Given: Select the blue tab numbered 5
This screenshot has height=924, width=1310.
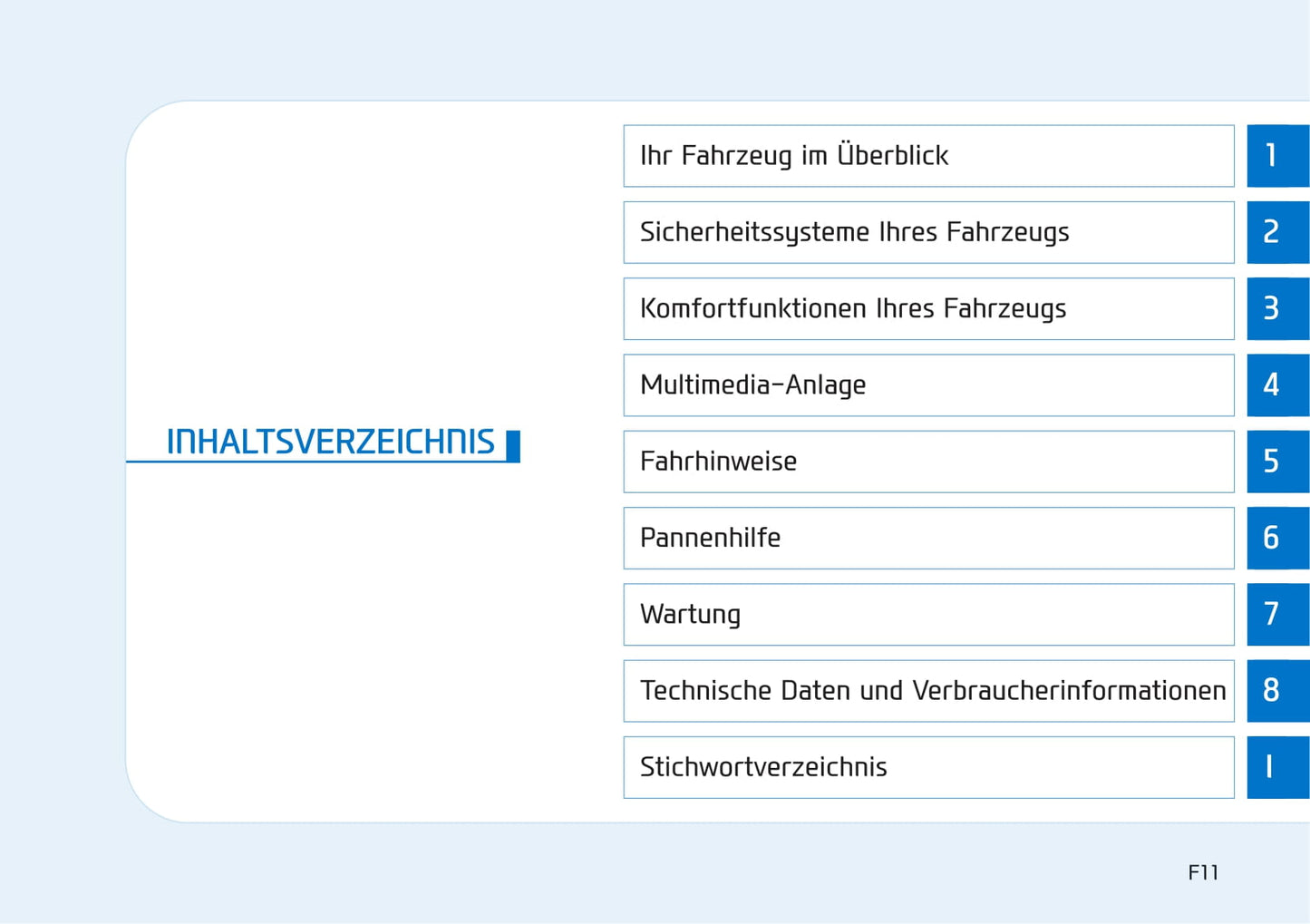Looking at the screenshot, I should pos(1277,462).
